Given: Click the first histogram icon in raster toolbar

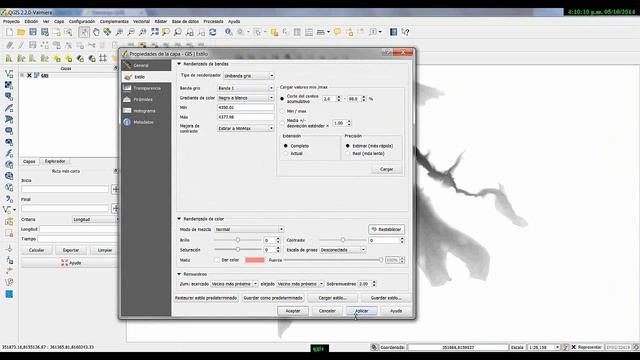Looking at the screenshot, I should coord(9,59).
